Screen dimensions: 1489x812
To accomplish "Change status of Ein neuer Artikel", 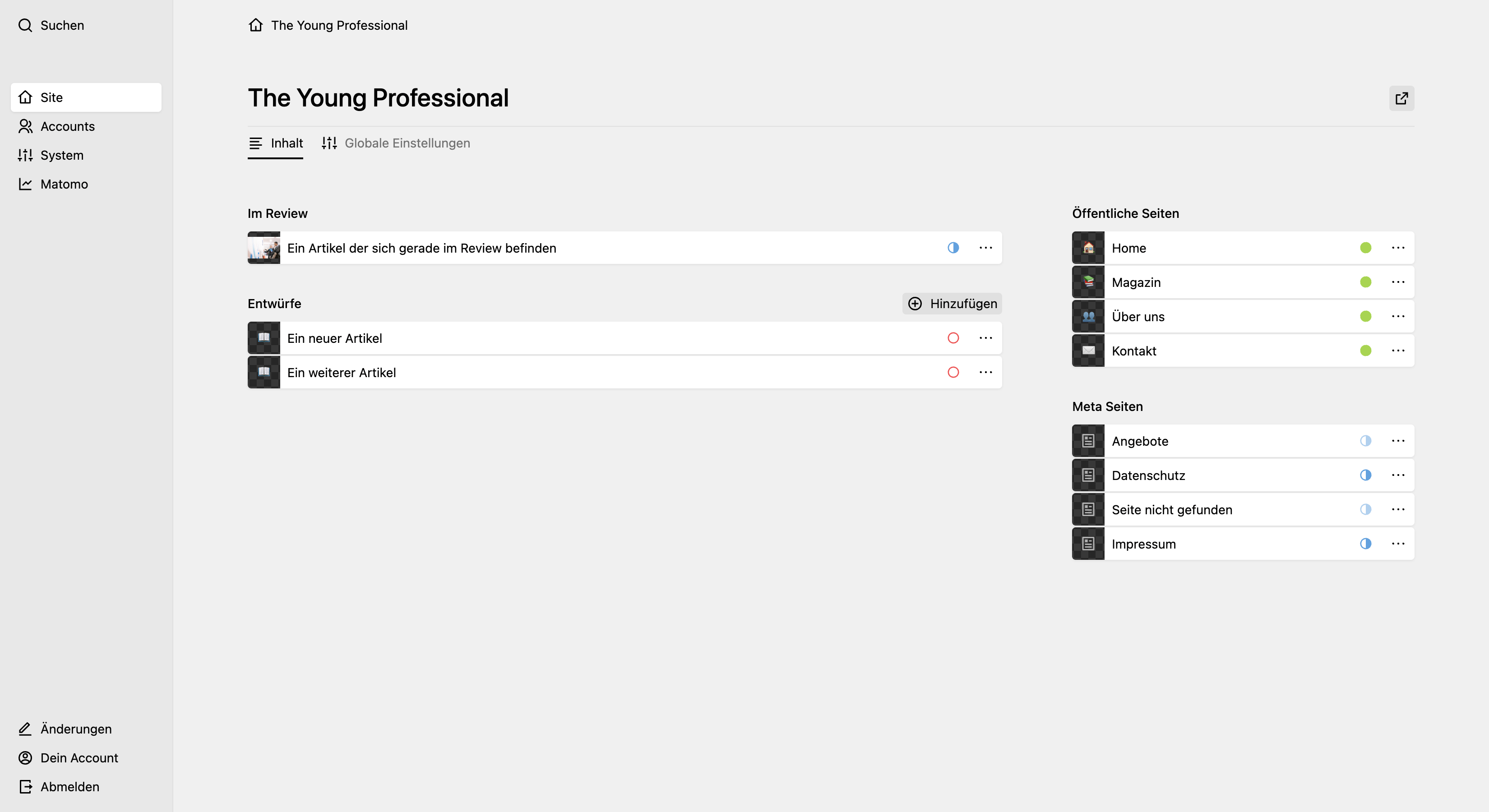I will (953, 338).
